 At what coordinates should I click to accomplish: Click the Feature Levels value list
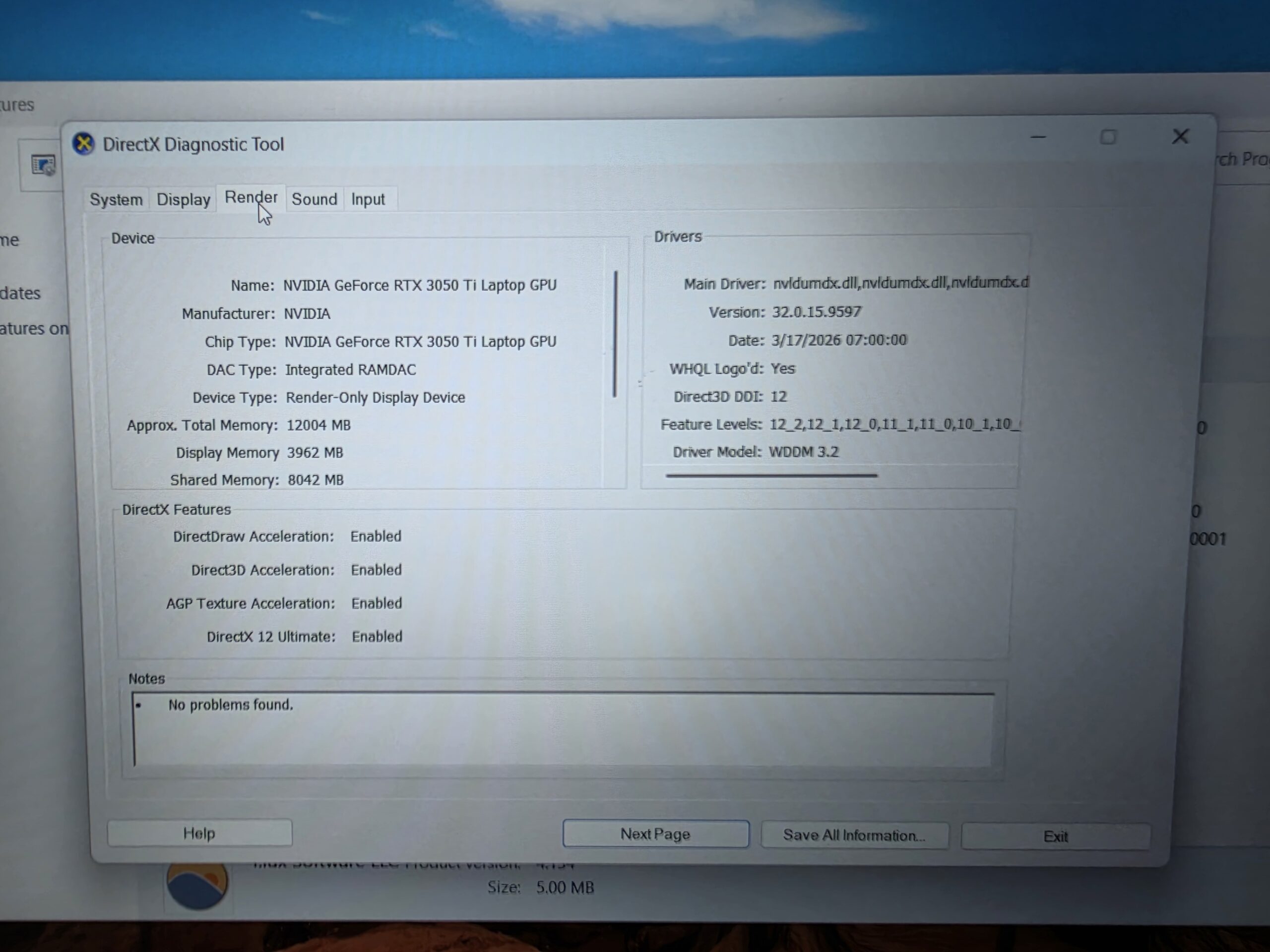point(894,424)
